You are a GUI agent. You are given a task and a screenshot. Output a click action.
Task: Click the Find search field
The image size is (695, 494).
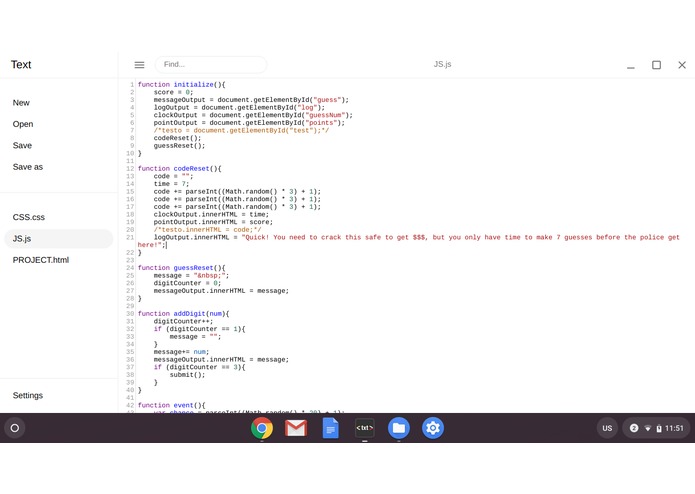(211, 65)
